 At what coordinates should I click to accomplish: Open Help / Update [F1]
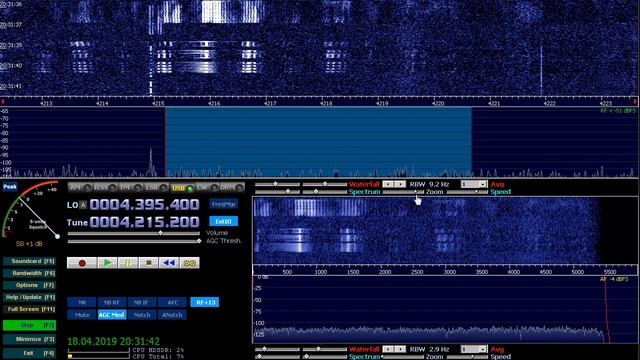point(29,297)
